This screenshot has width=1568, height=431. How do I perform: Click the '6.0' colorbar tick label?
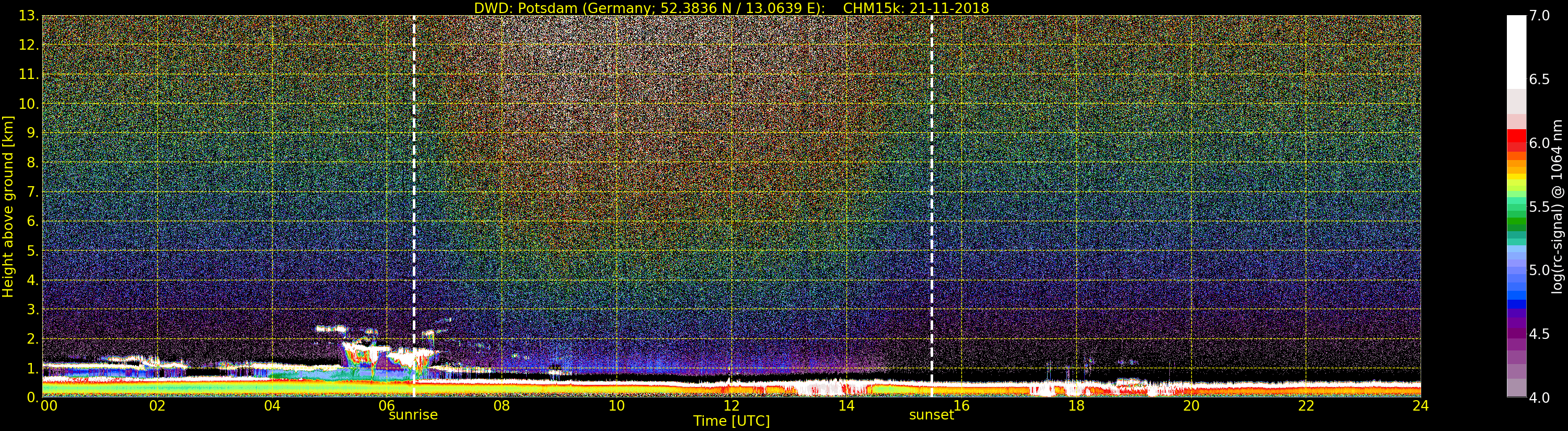(1539, 143)
